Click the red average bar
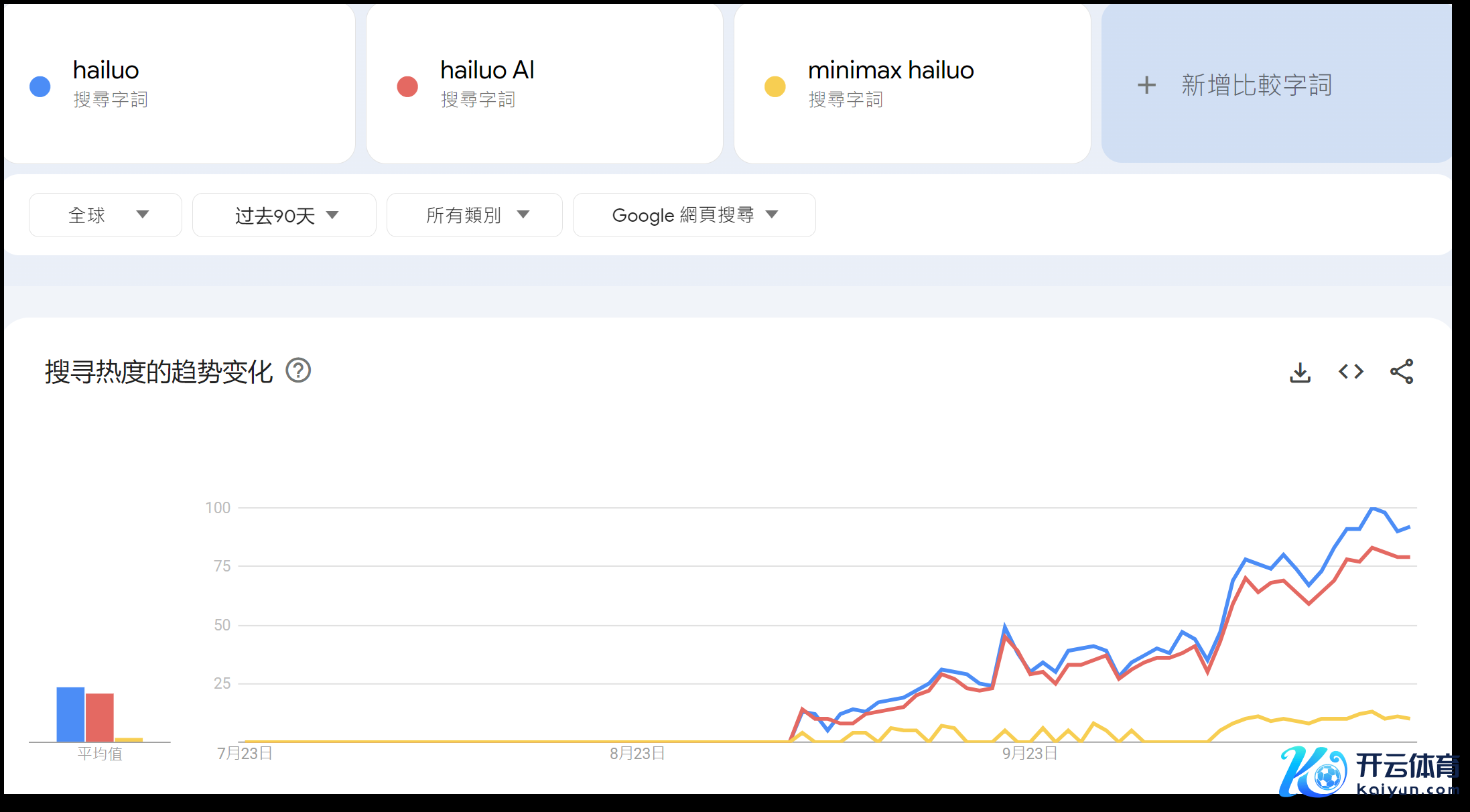The height and width of the screenshot is (812, 1470). 100,718
